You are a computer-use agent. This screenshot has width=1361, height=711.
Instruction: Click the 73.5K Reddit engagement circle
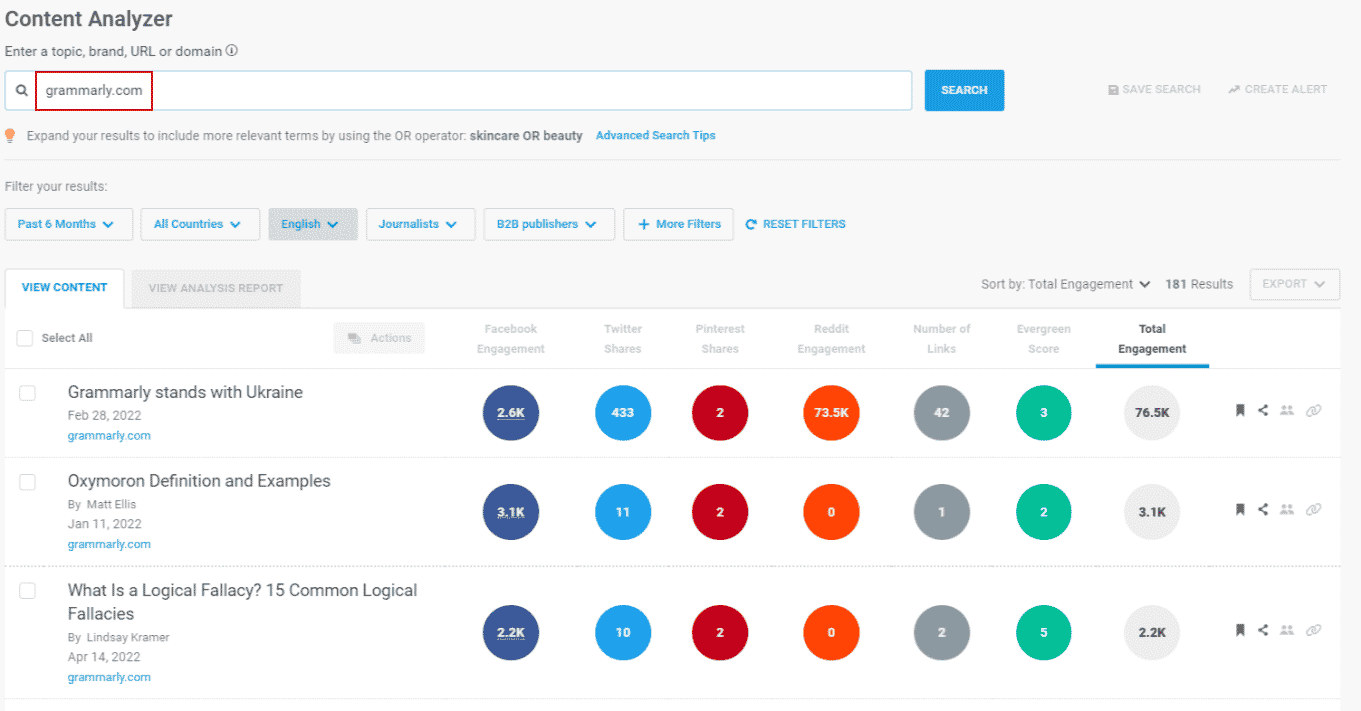click(831, 412)
